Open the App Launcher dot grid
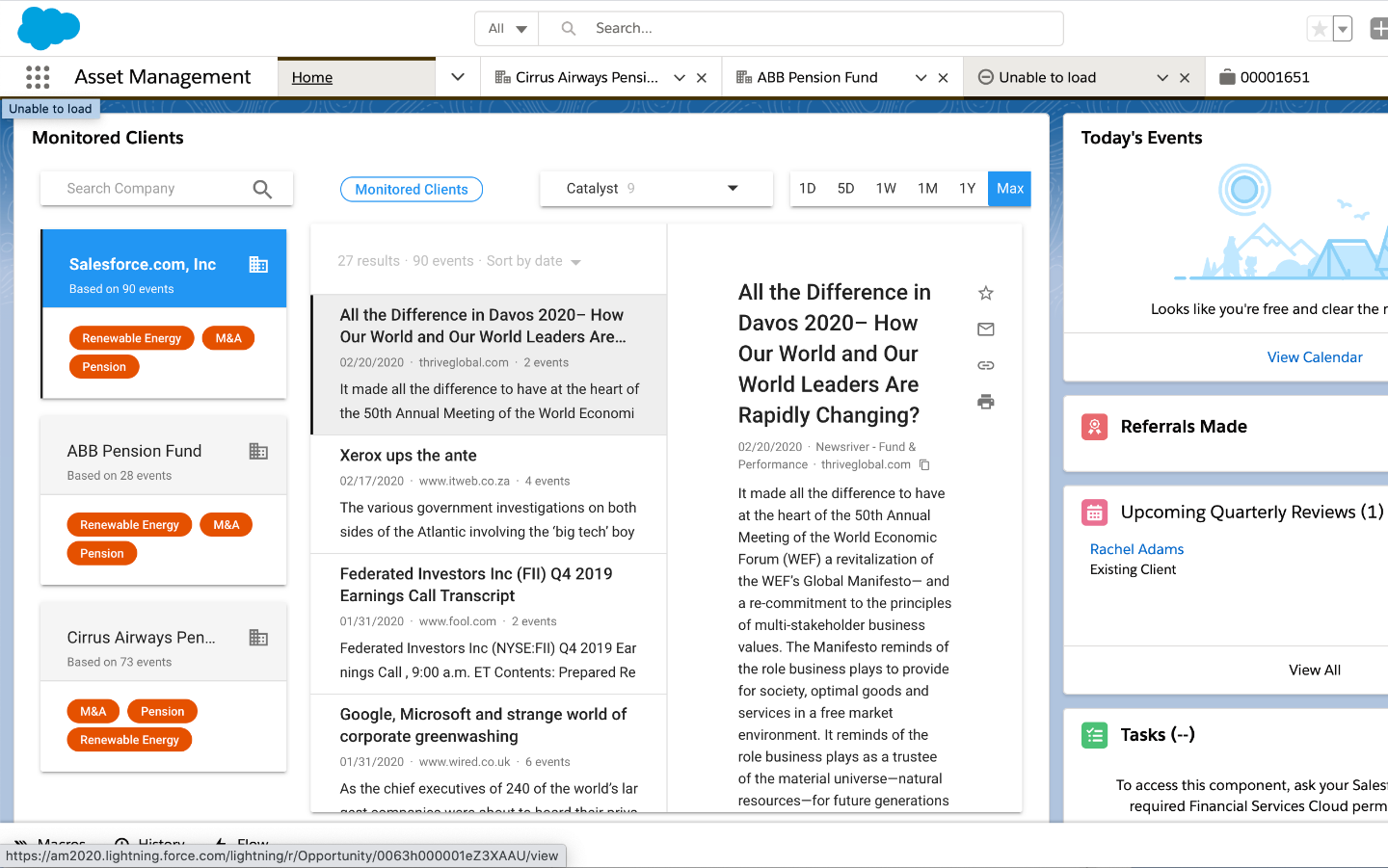 tap(38, 77)
